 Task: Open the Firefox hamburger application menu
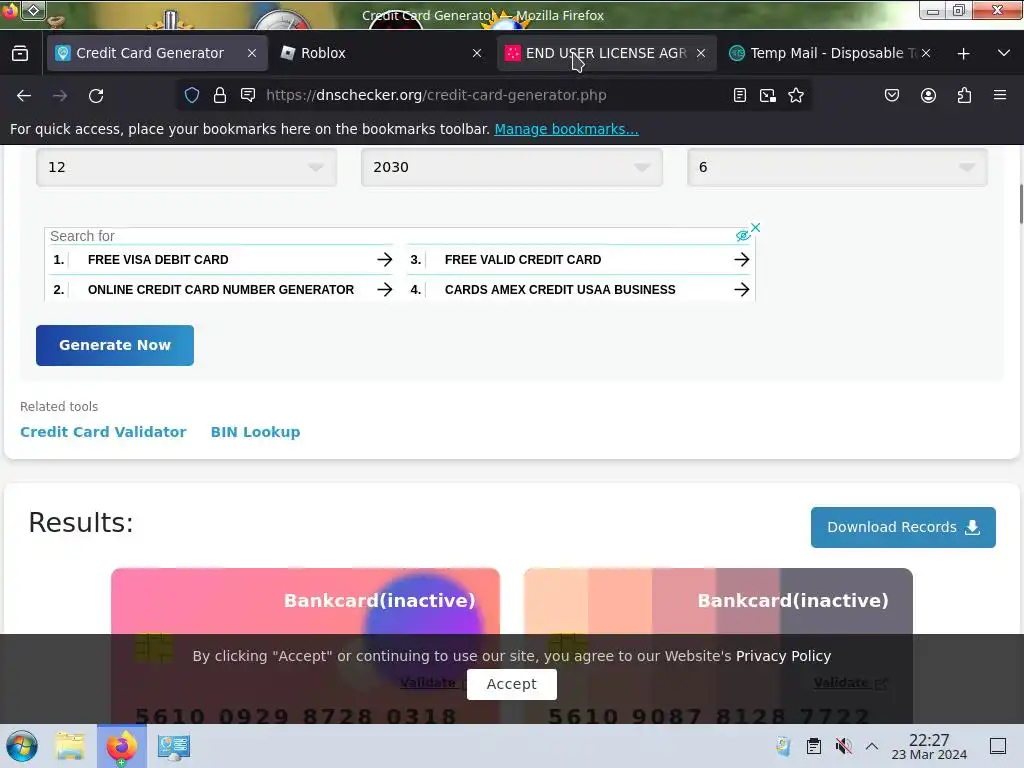(1000, 95)
